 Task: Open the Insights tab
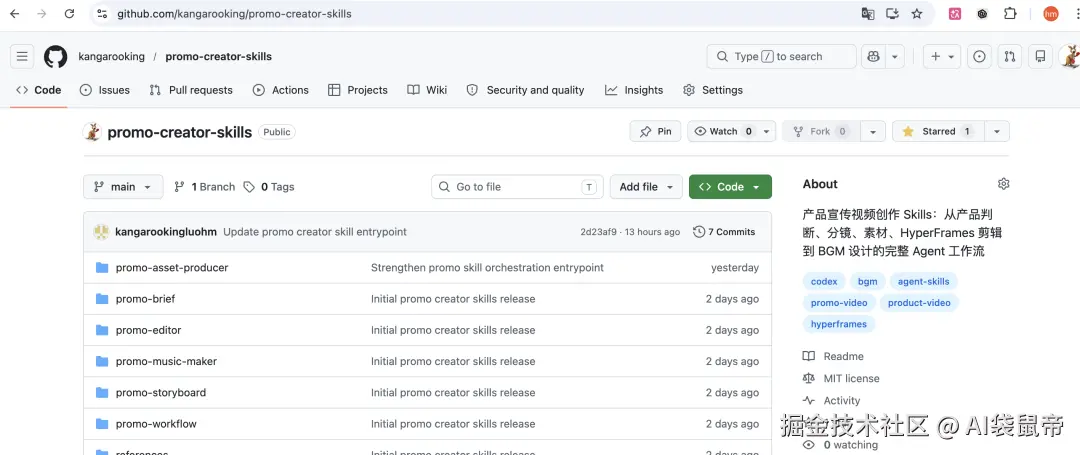634,90
